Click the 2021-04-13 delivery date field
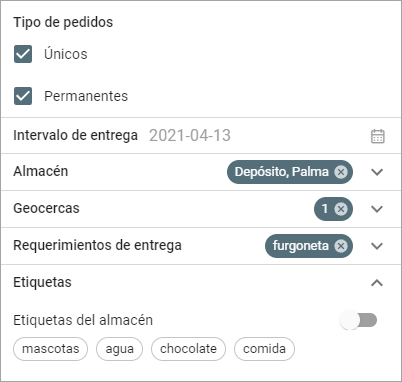 tap(190, 136)
